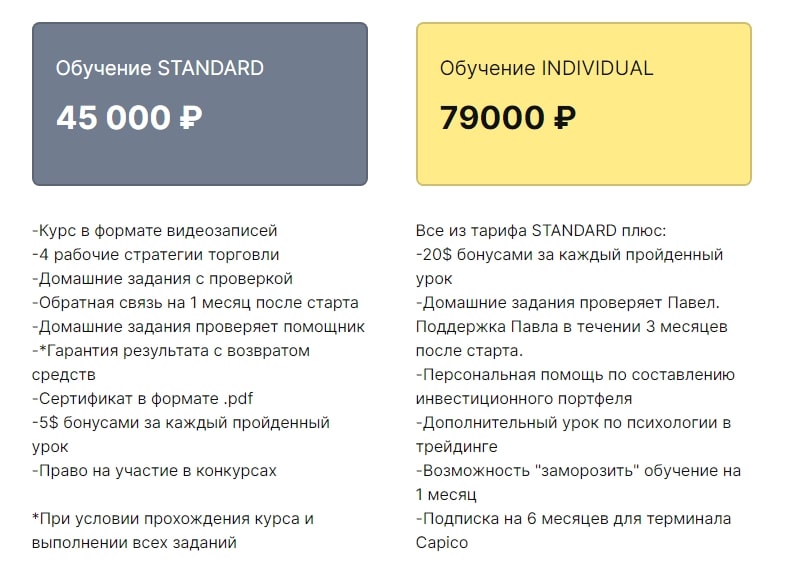Click "Гарантия результата с возвратом" line
This screenshot has width=785, height=565.
pyautogui.click(x=171, y=351)
